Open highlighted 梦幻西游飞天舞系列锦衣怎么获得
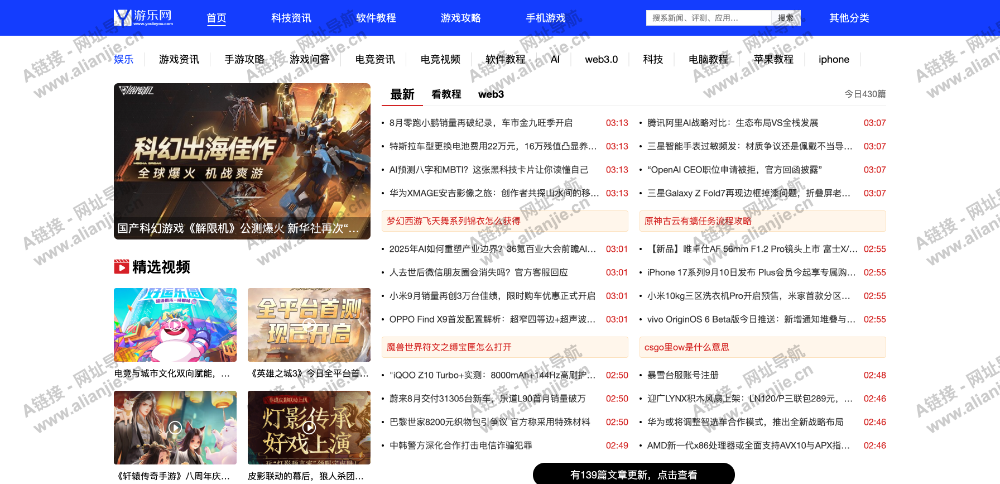This screenshot has width=1000, height=484. tap(505, 221)
